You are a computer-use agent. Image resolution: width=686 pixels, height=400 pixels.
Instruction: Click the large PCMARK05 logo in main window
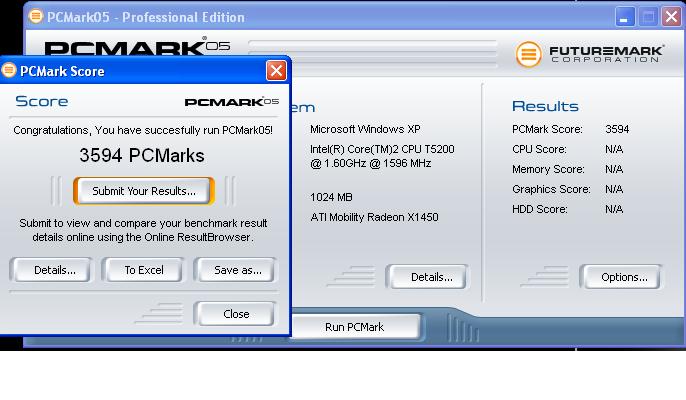tap(137, 47)
